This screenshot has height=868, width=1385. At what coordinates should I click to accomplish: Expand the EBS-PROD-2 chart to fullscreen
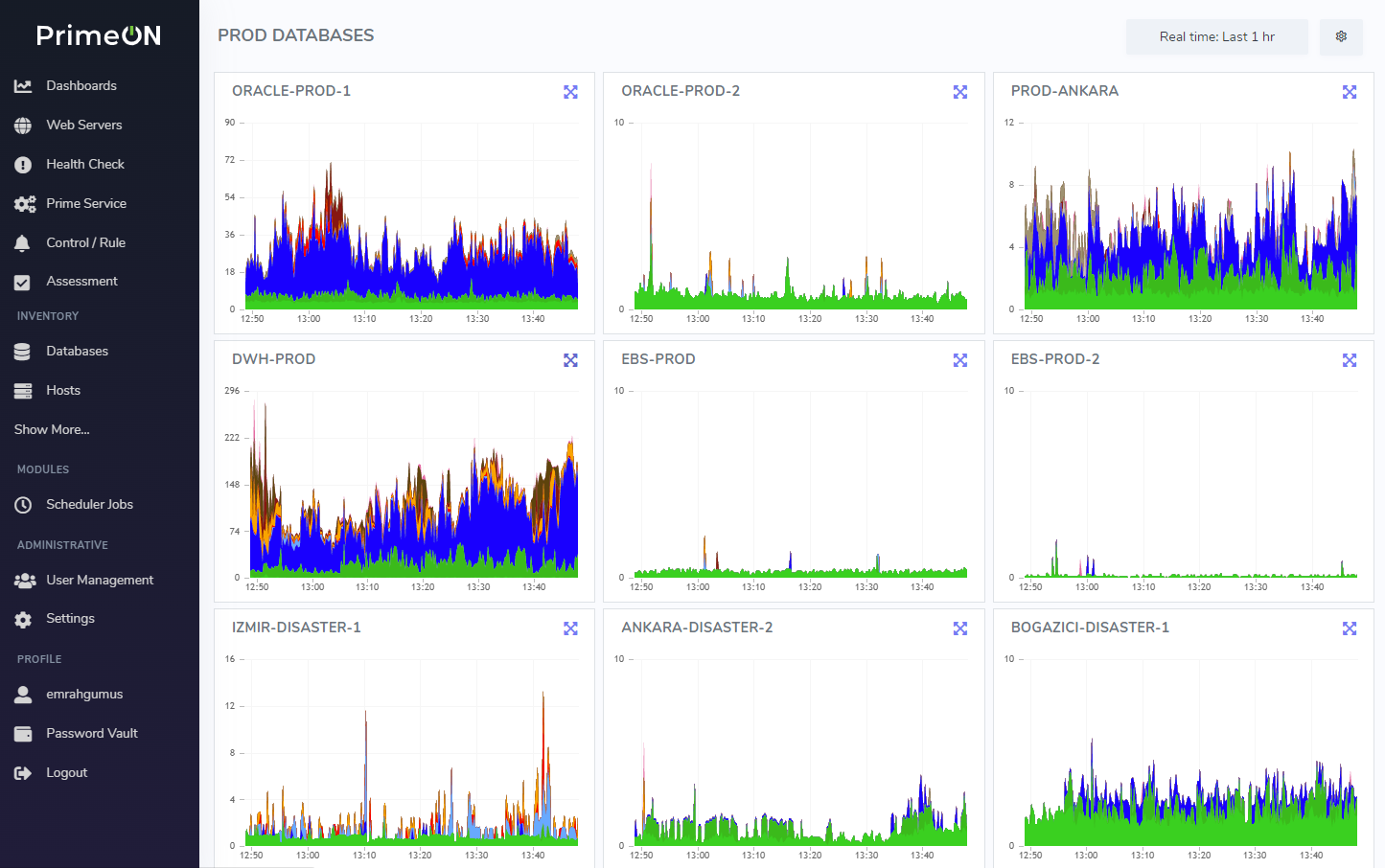coord(1350,360)
